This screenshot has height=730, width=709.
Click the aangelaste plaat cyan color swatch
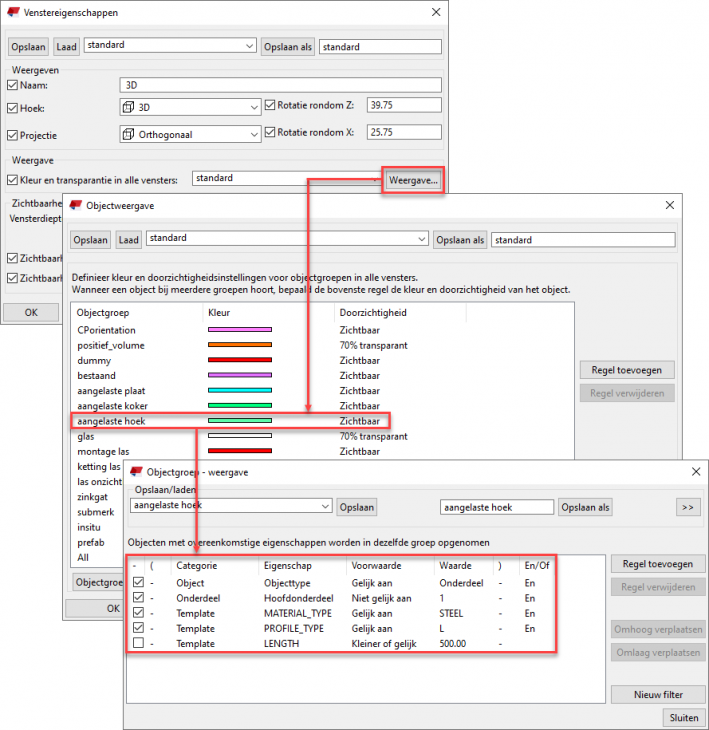pyautogui.click(x=240, y=390)
